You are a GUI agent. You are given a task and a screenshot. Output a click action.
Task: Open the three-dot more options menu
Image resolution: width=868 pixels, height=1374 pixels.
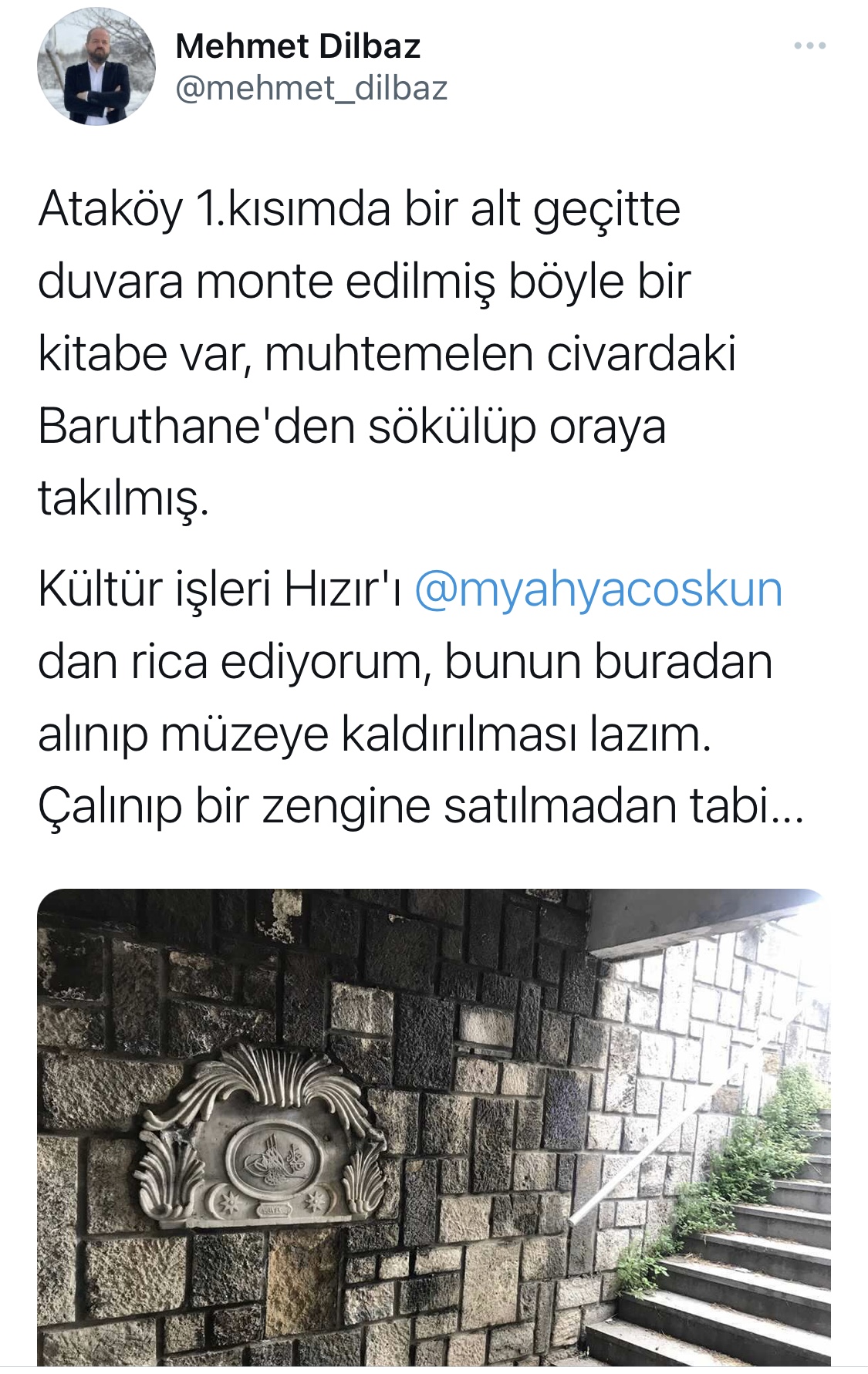point(810,46)
